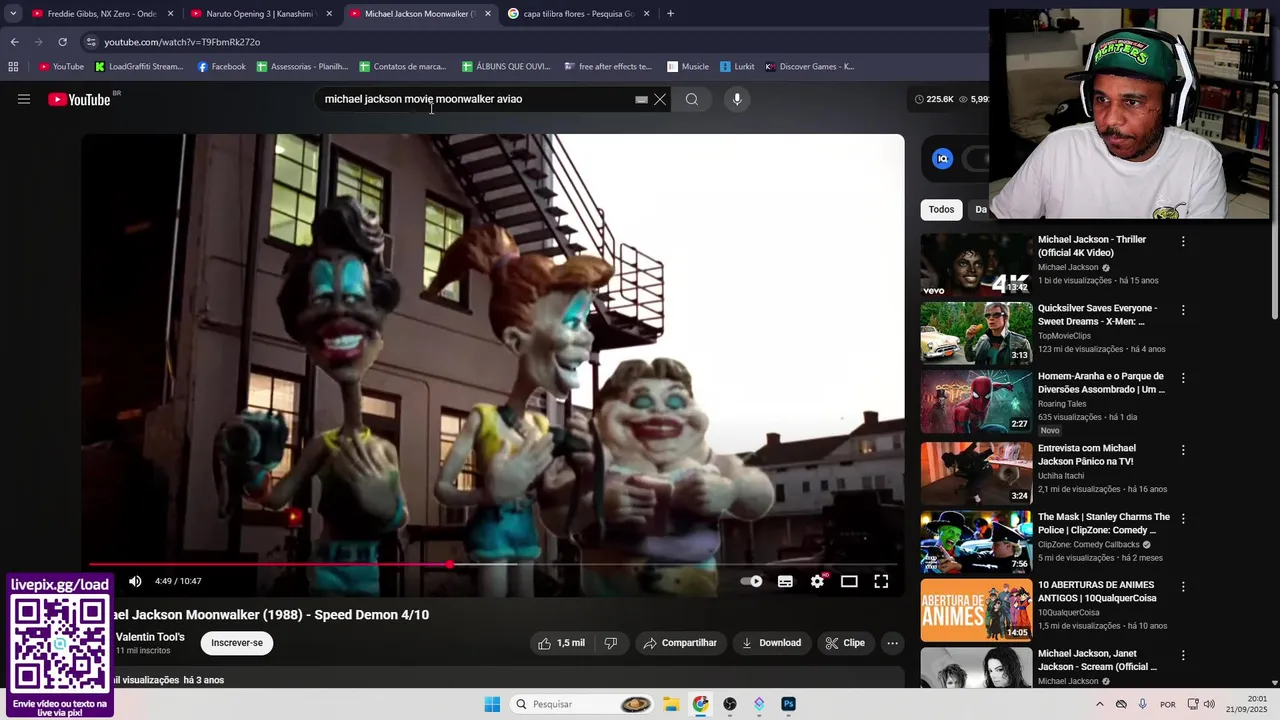Open options menu for The Mask video
Screen dimensions: 1280x720
pos(1183,518)
